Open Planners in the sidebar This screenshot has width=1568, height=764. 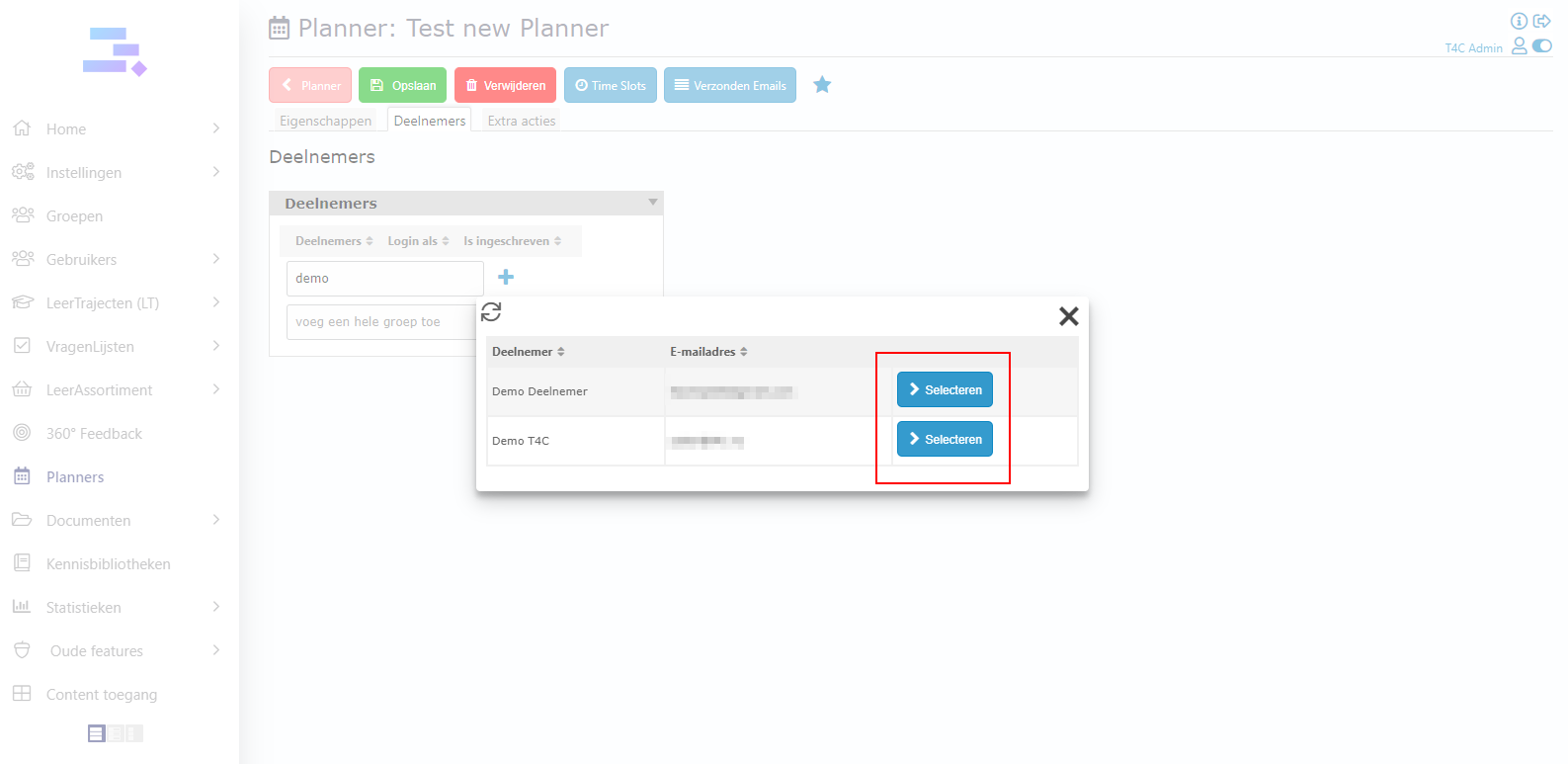(x=75, y=477)
